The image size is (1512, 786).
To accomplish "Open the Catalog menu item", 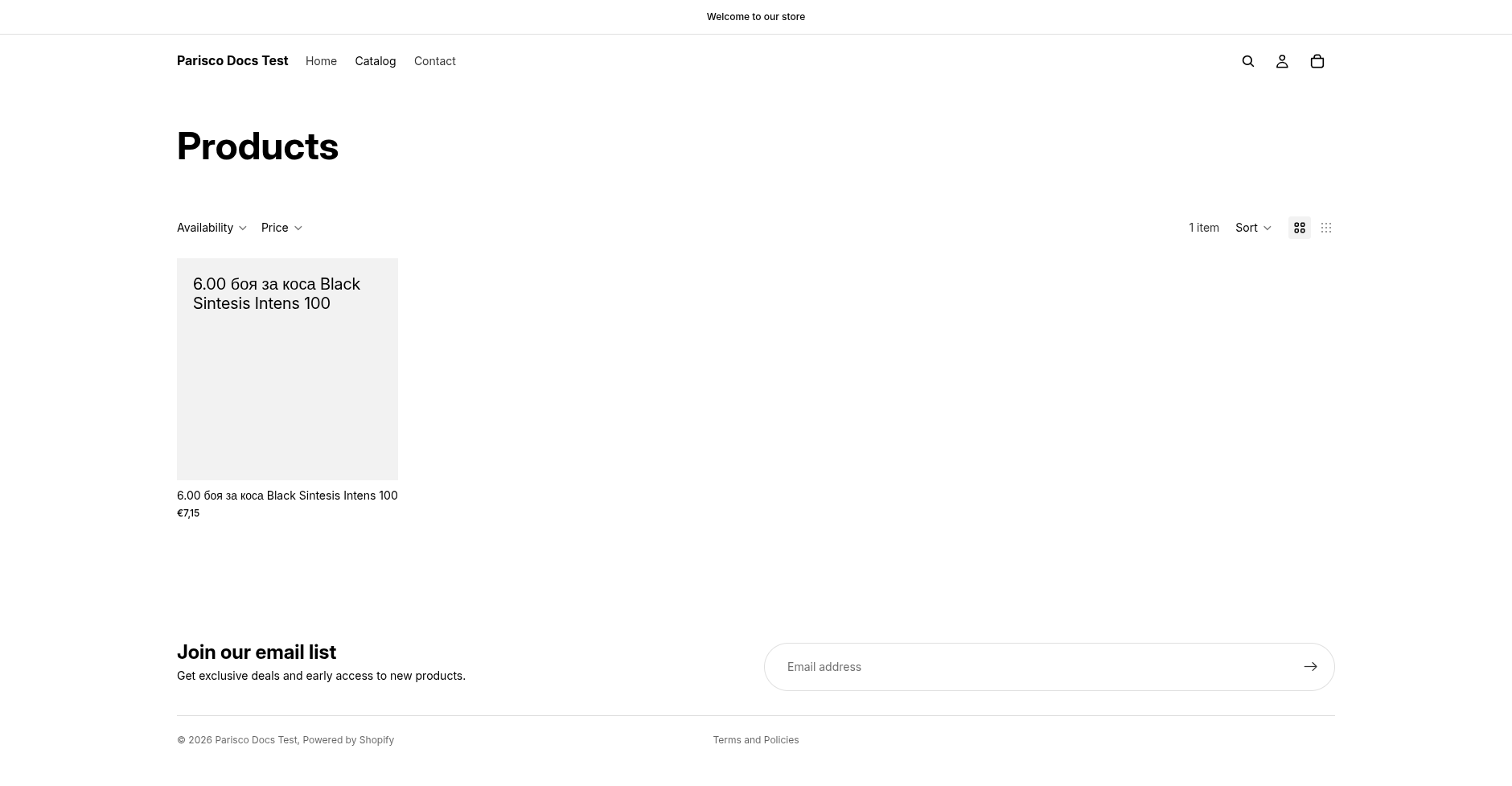I will point(375,61).
